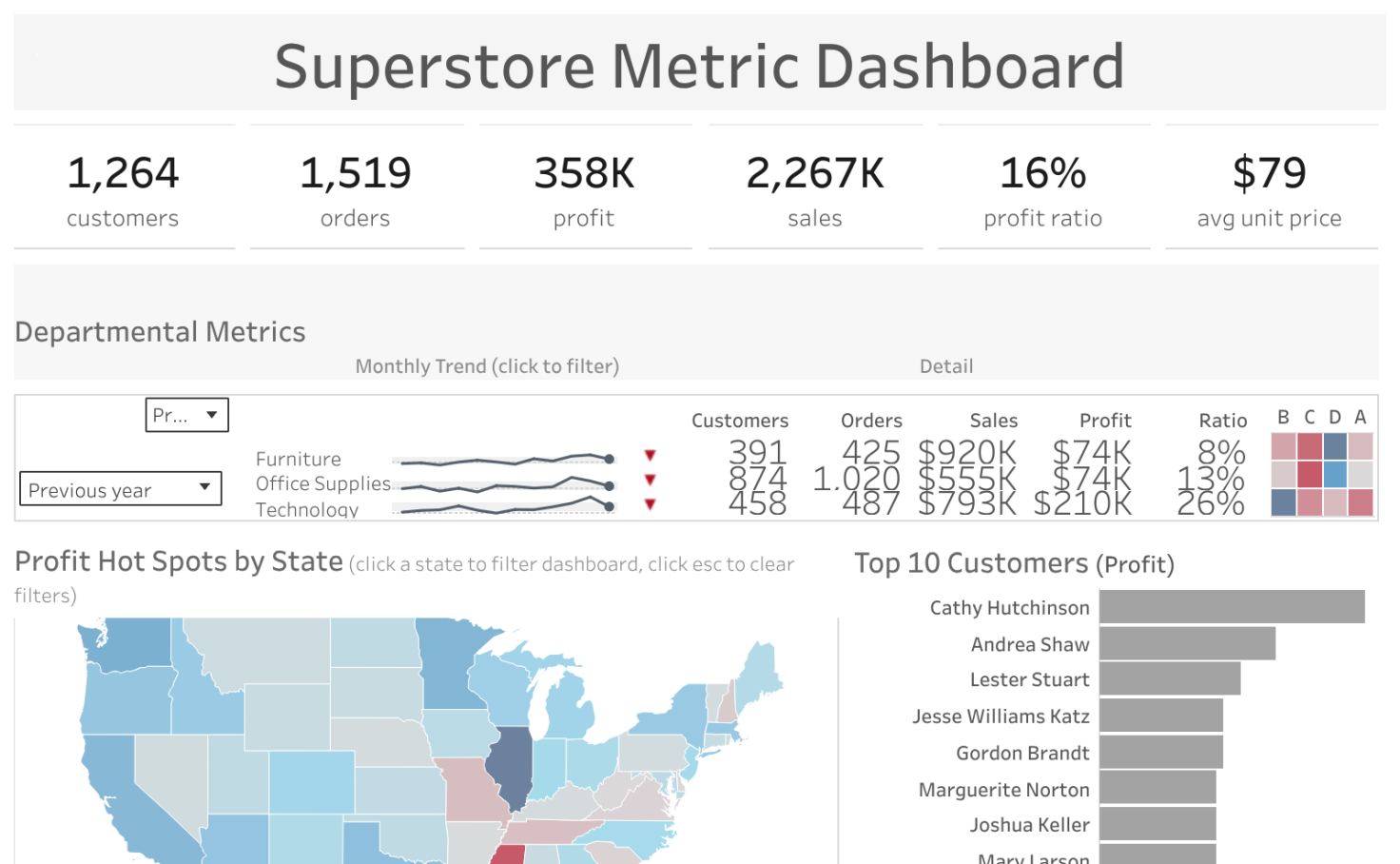Select the 16% profit ratio card
The height and width of the screenshot is (864, 1400).
tap(1042, 187)
